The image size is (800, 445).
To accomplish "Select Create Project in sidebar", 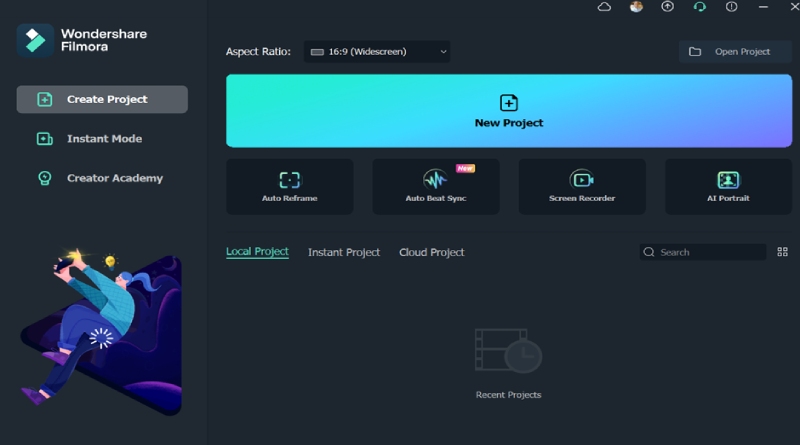I will coord(102,99).
